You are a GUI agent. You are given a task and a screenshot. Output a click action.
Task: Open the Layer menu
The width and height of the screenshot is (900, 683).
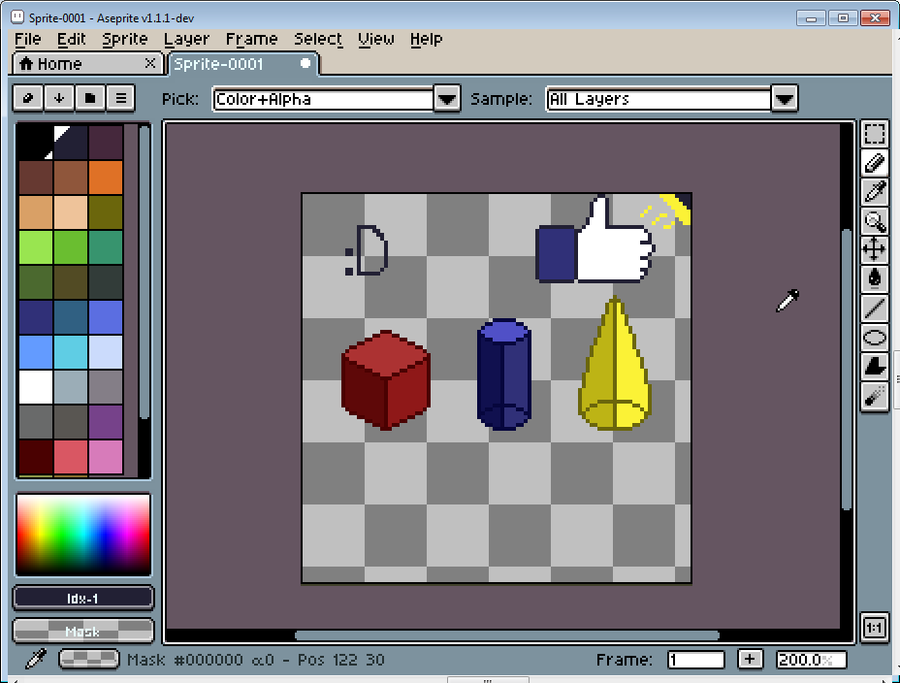tap(186, 39)
